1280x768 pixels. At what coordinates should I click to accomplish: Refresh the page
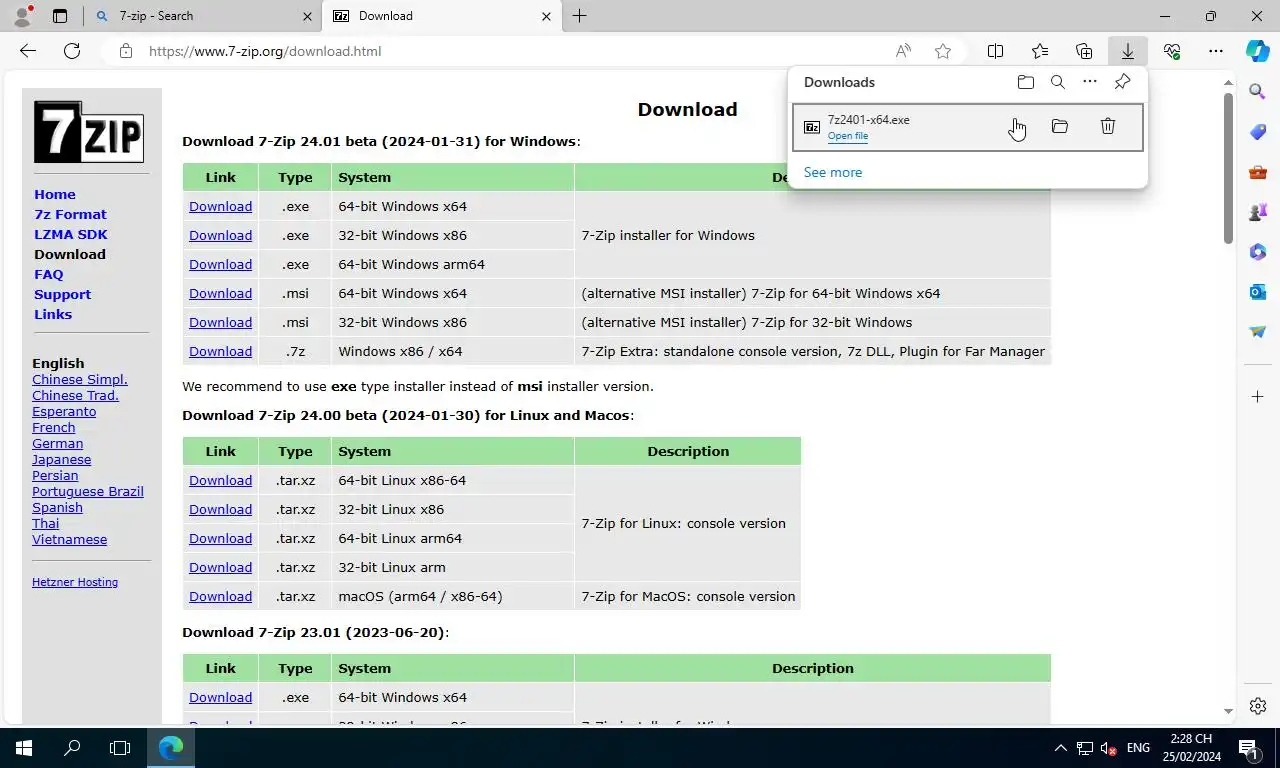pyautogui.click(x=72, y=51)
